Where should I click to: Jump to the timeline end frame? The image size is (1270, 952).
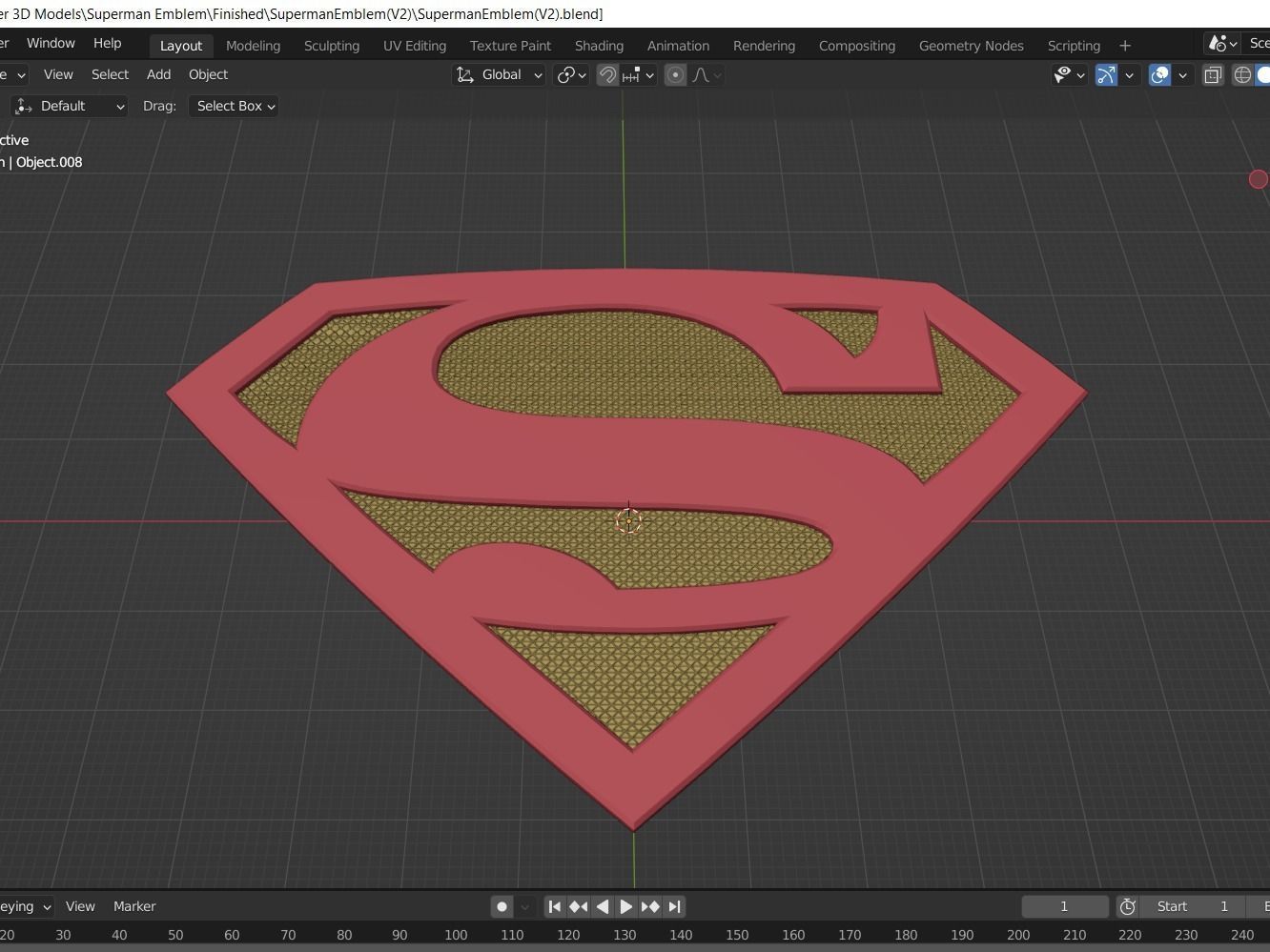pos(674,906)
